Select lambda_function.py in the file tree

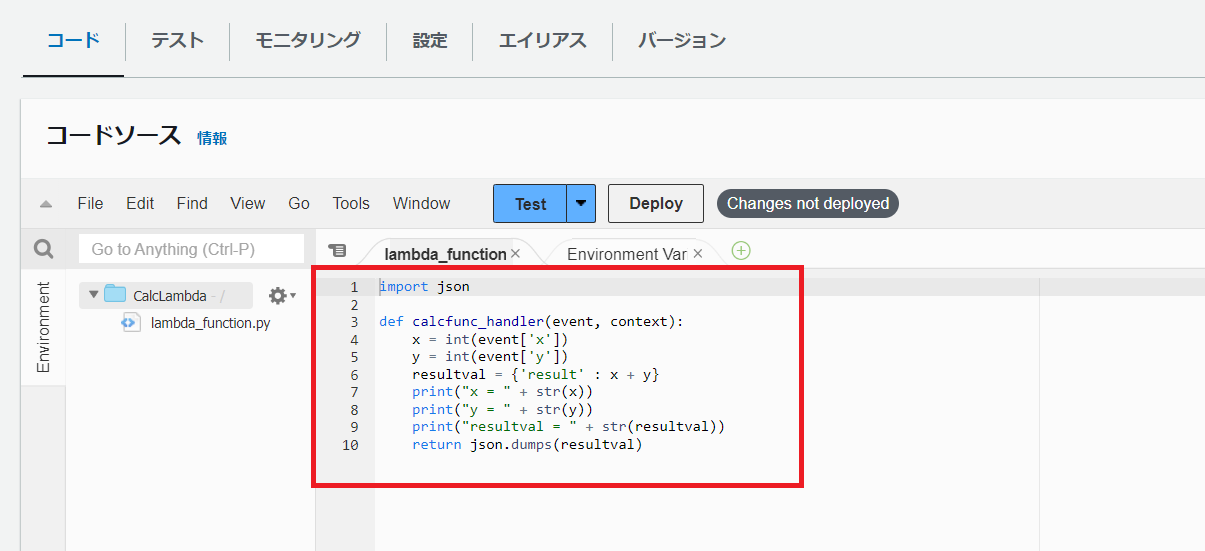coord(210,323)
